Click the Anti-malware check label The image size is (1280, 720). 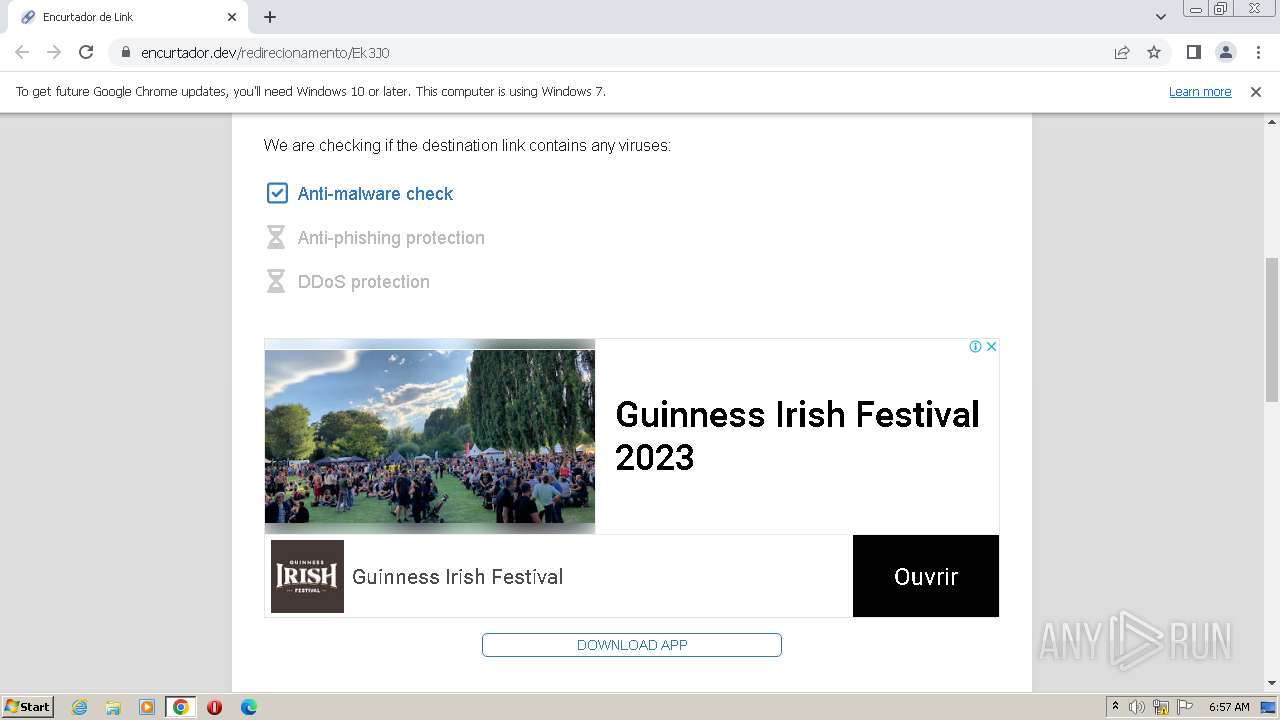[375, 194]
